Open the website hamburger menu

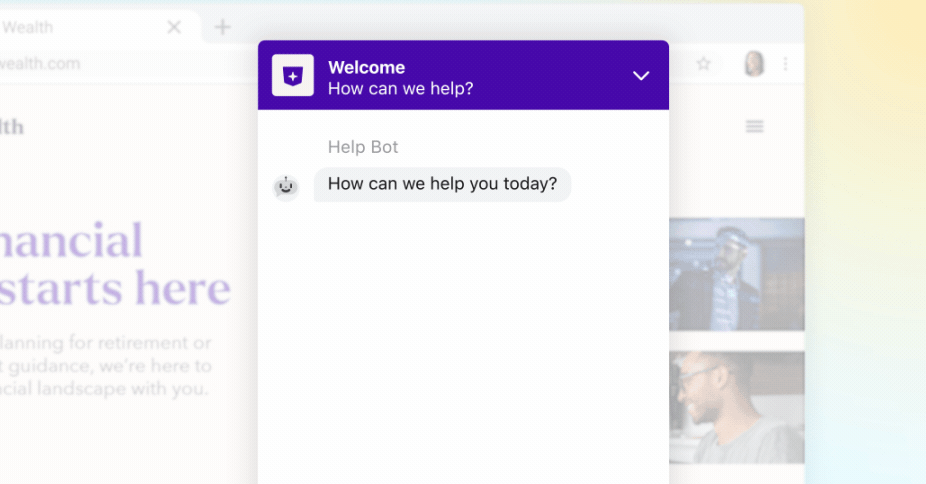coord(755,126)
